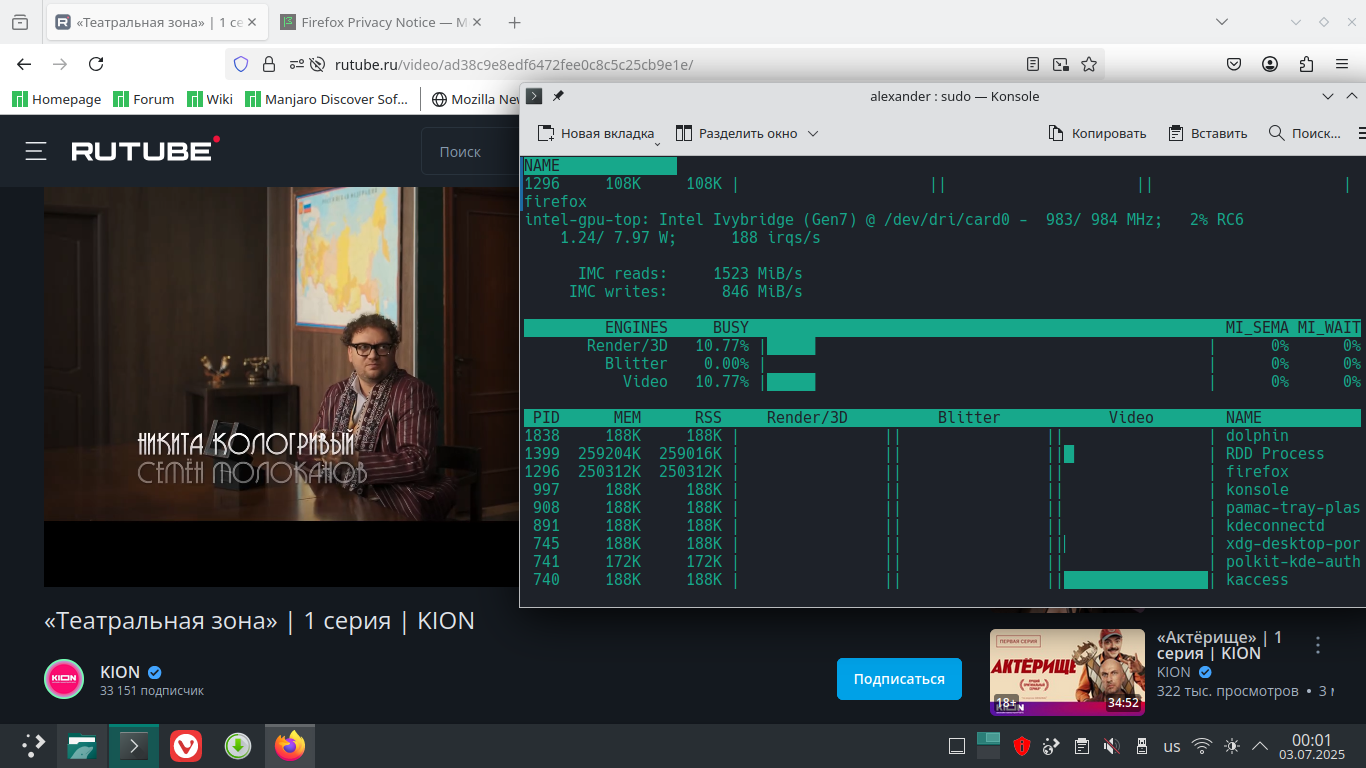
Task: Open Firefox extensions puzzle icon
Action: [1306, 64]
